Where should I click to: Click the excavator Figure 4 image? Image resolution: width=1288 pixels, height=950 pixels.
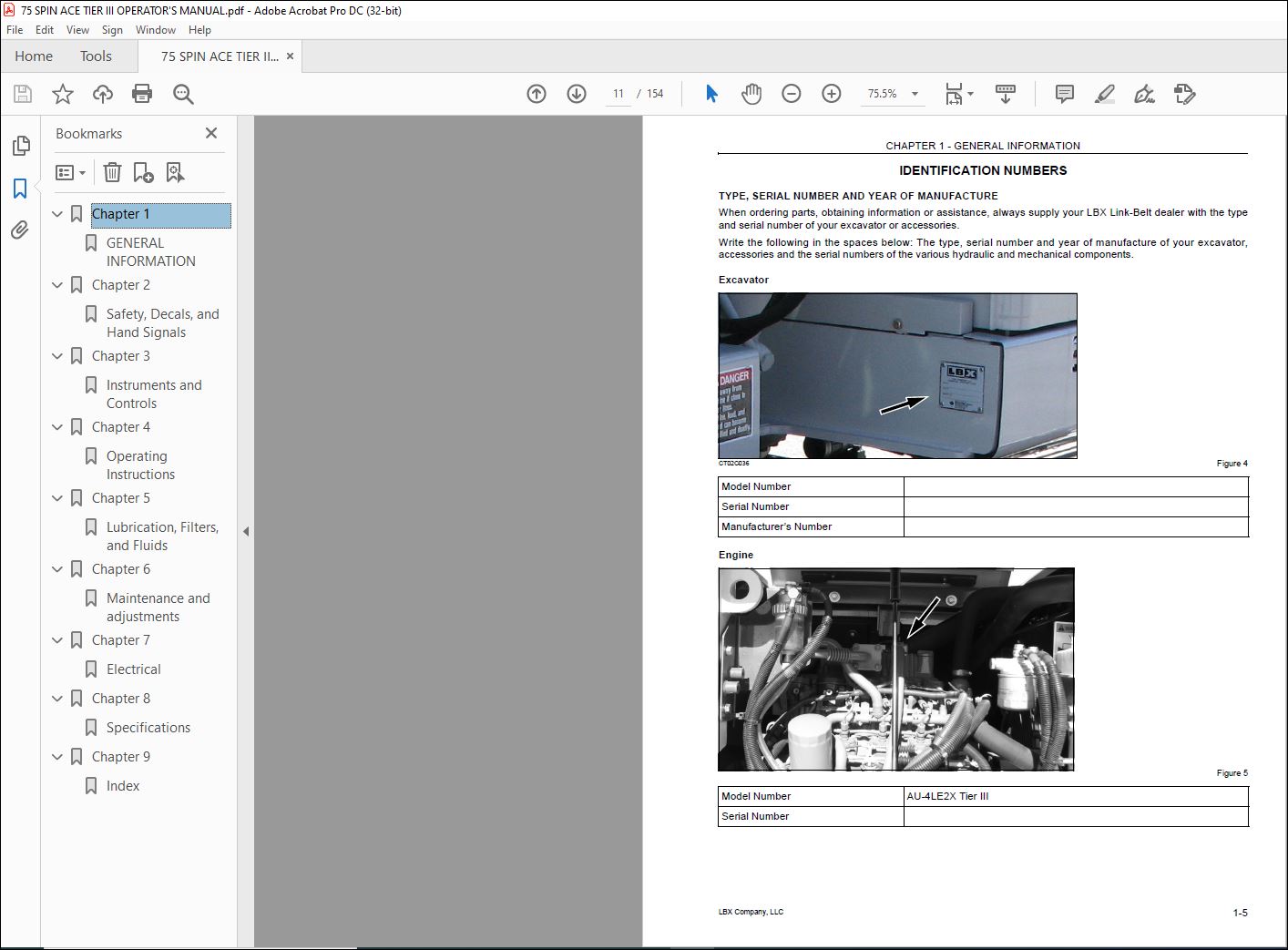click(897, 375)
